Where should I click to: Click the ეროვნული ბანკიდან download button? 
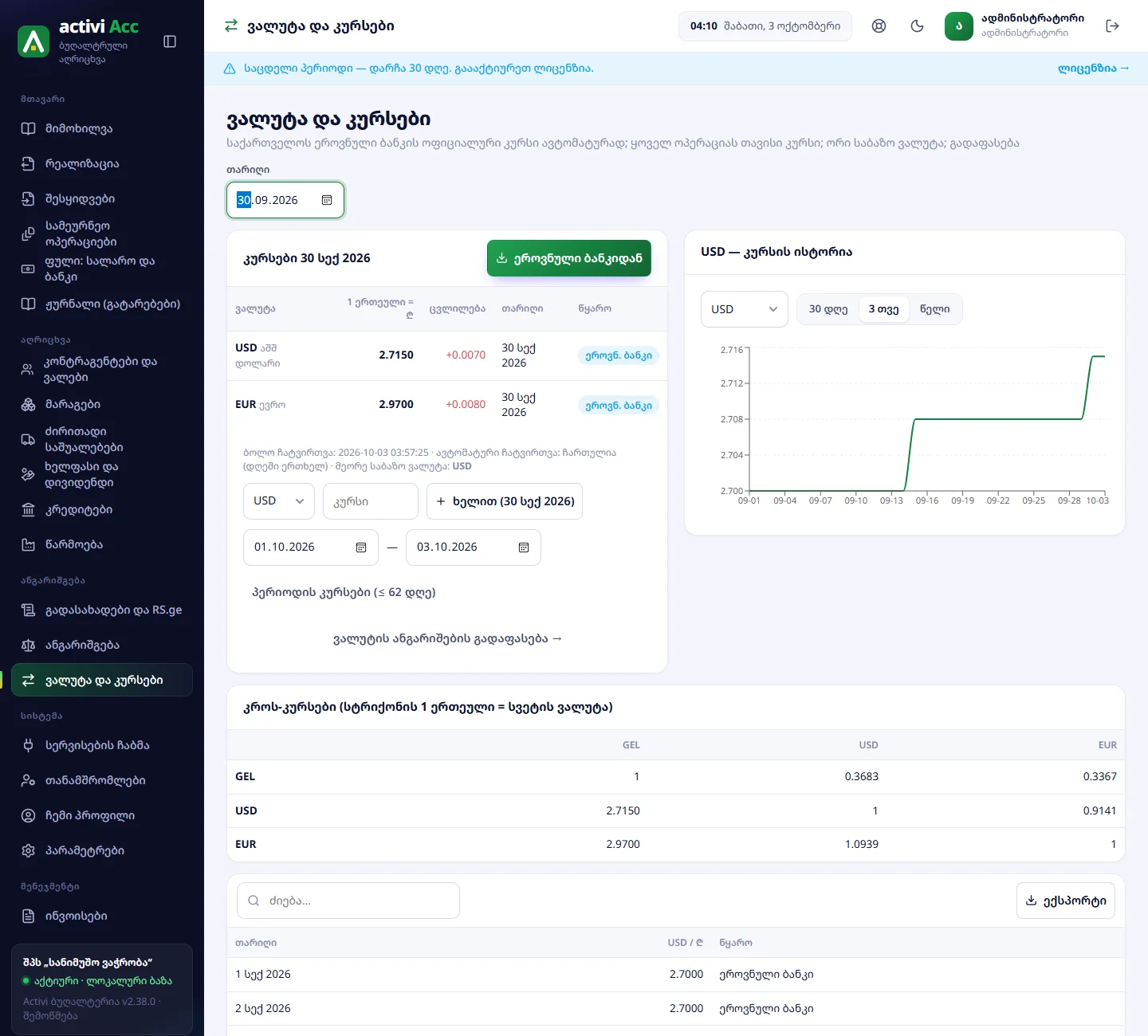click(x=569, y=258)
